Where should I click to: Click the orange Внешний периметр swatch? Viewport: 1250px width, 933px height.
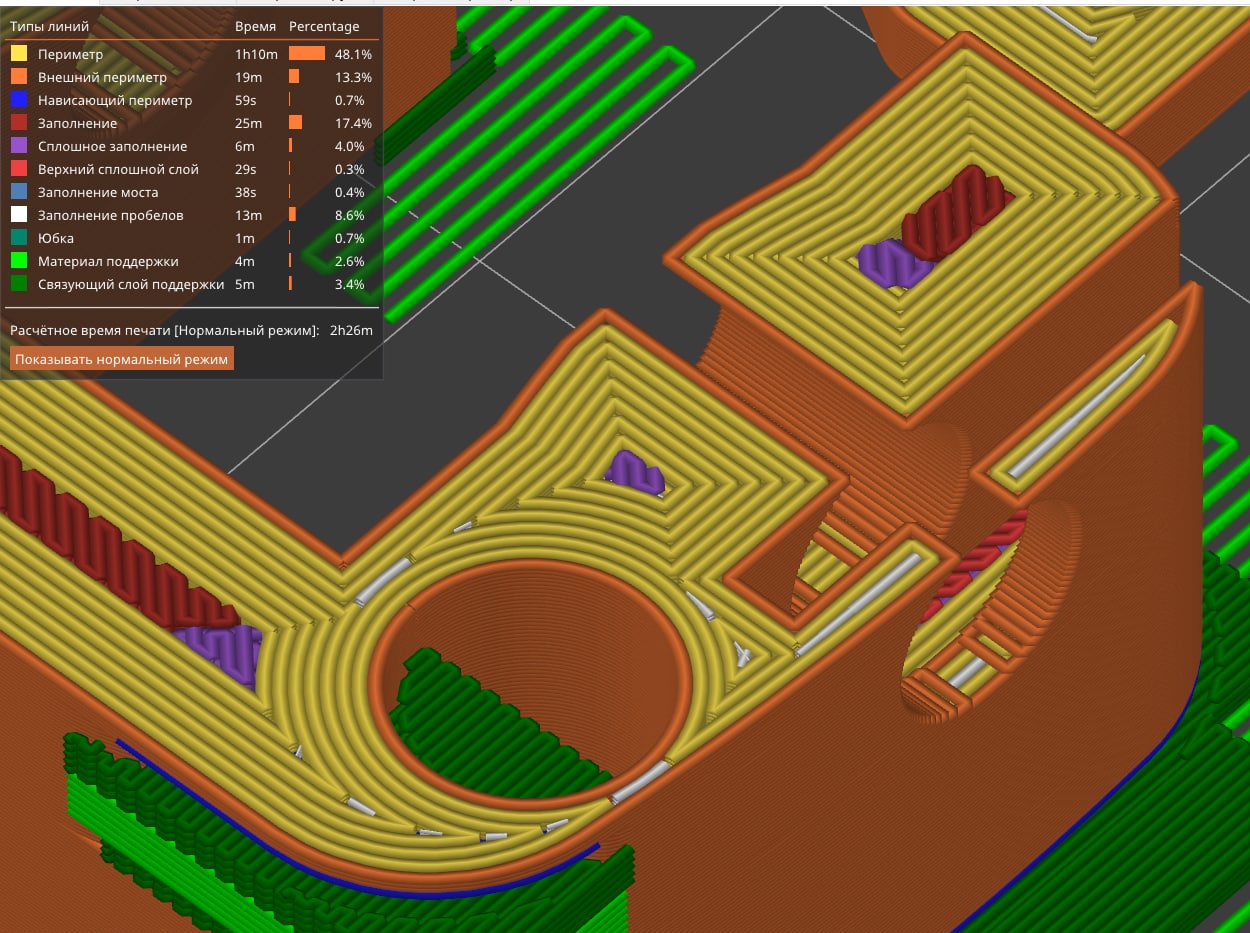19,77
